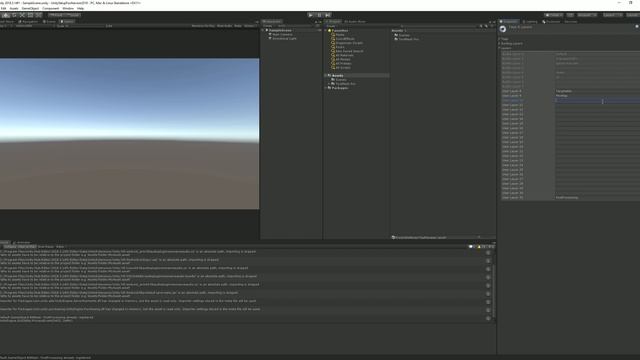Switch to the Inspector tab
Image resolution: width=640 pixels, height=360 pixels.
pos(509,22)
